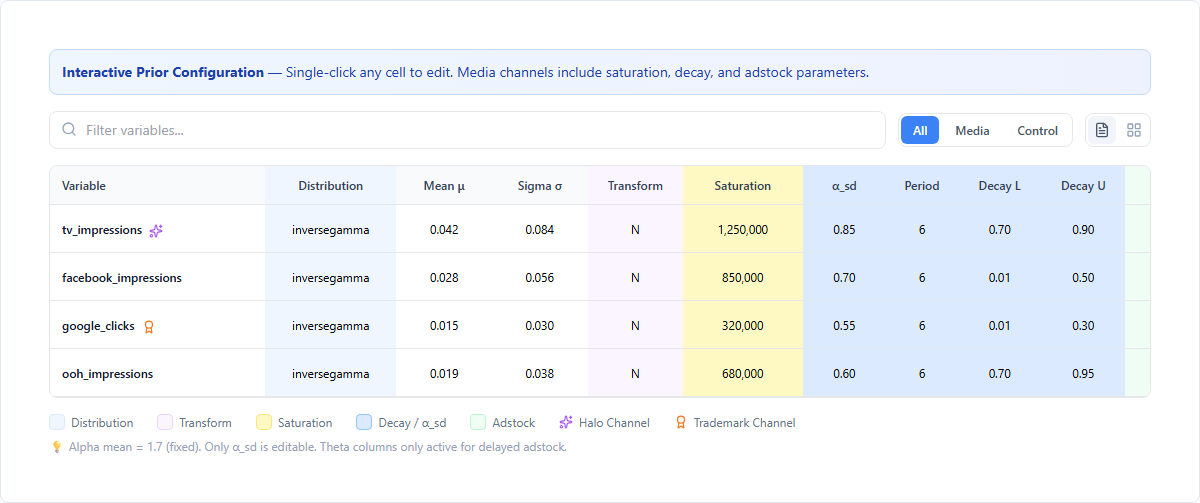This screenshot has width=1200, height=503.
Task: Edit Decay U value 0.50
Action: pyautogui.click(x=1083, y=278)
